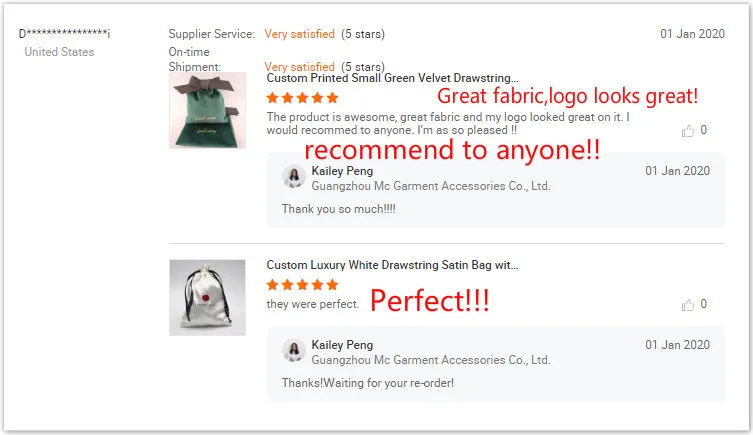
Task: Select Kailey Peng name in first reply
Action: click(x=342, y=171)
